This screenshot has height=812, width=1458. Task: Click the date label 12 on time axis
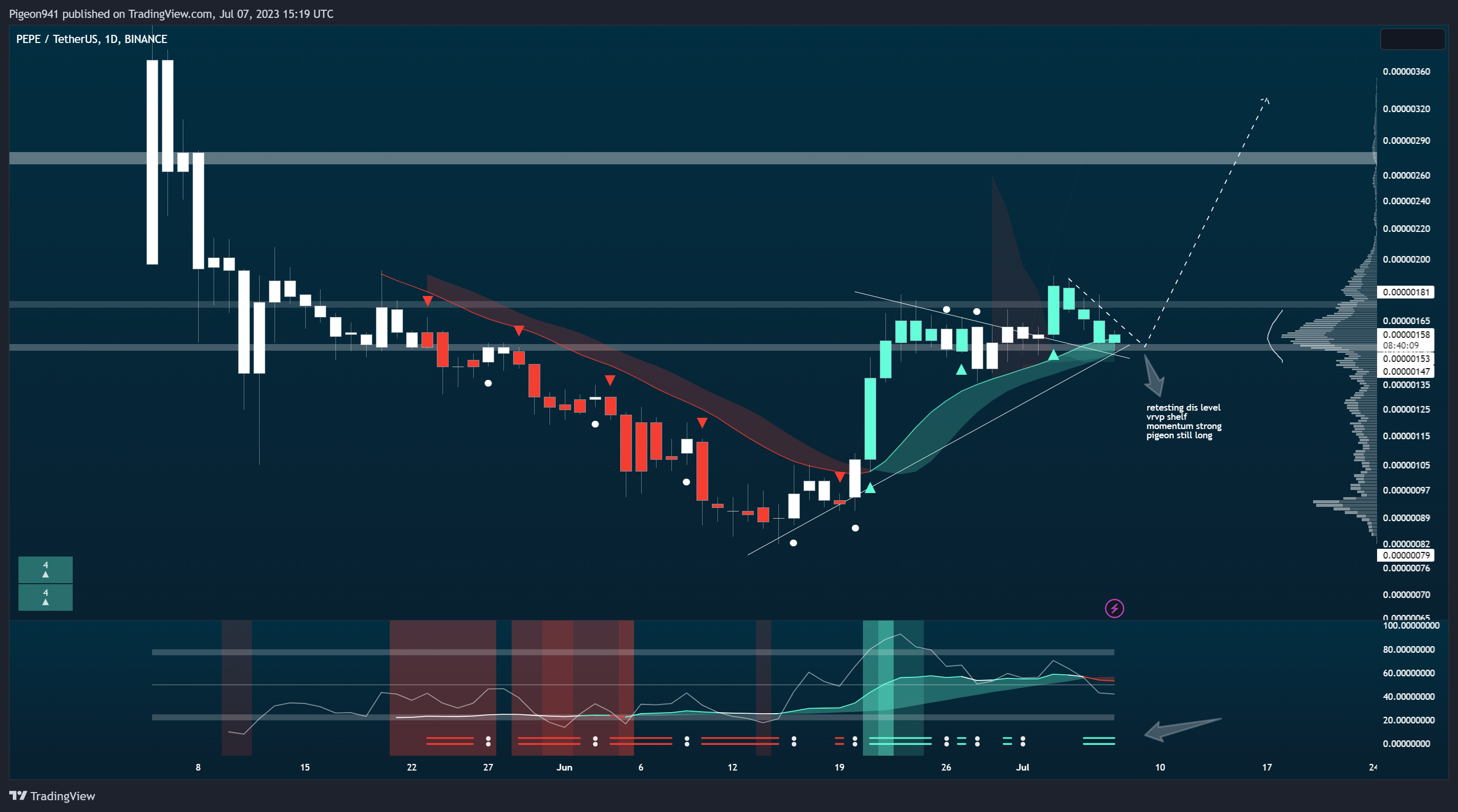[732, 767]
